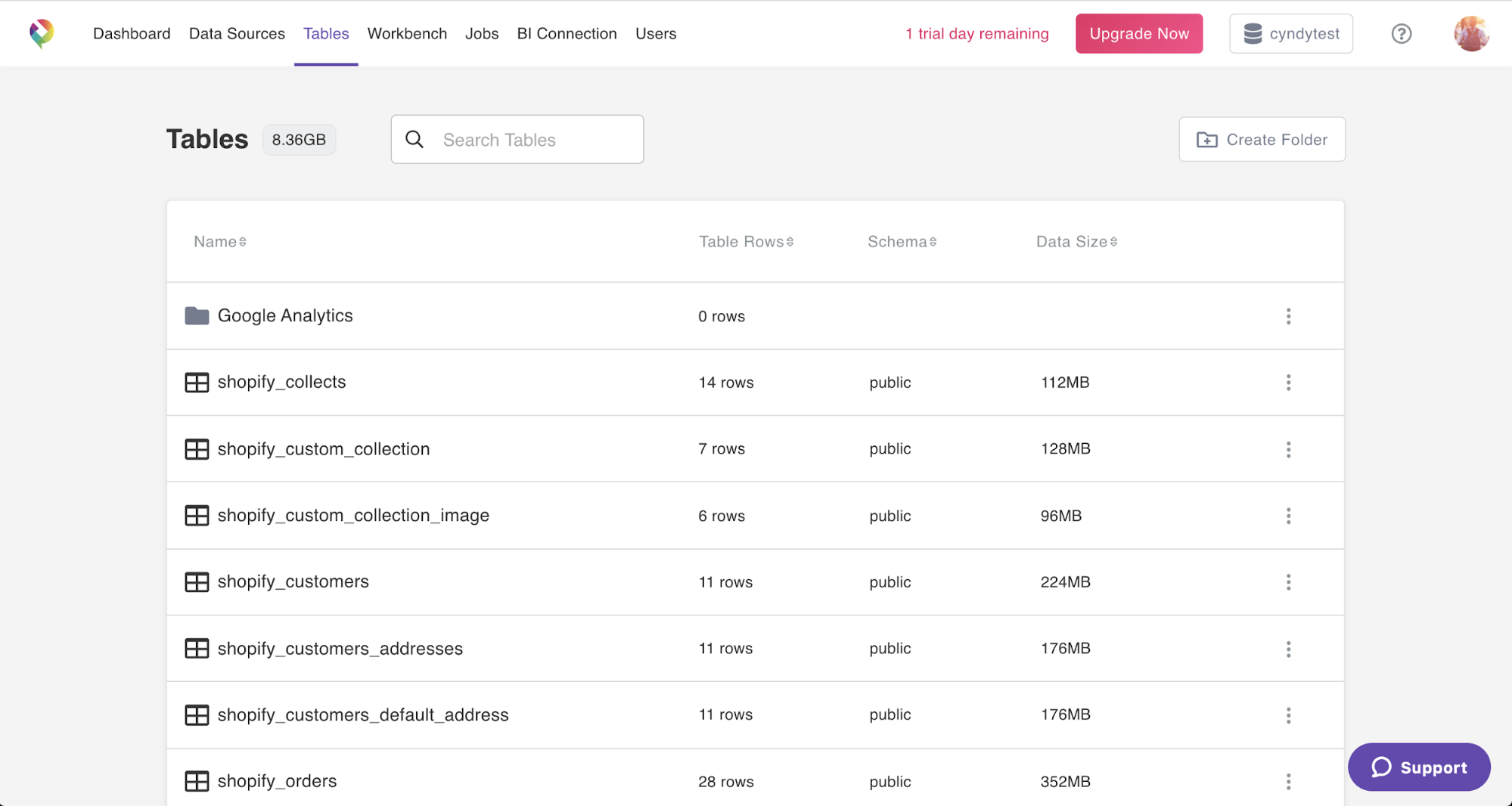
Task: Click the Tables page heading
Action: 207,139
